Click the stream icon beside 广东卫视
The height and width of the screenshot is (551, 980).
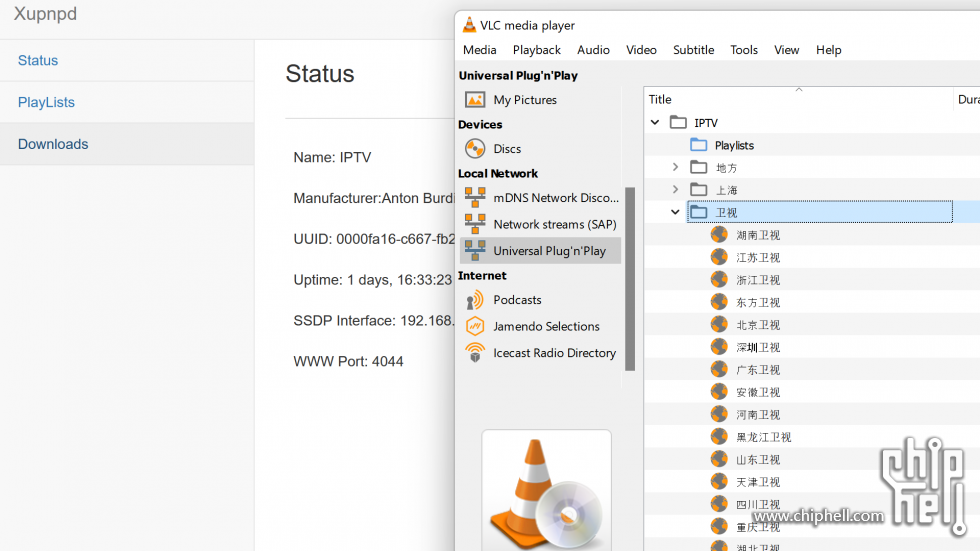pyautogui.click(x=719, y=369)
